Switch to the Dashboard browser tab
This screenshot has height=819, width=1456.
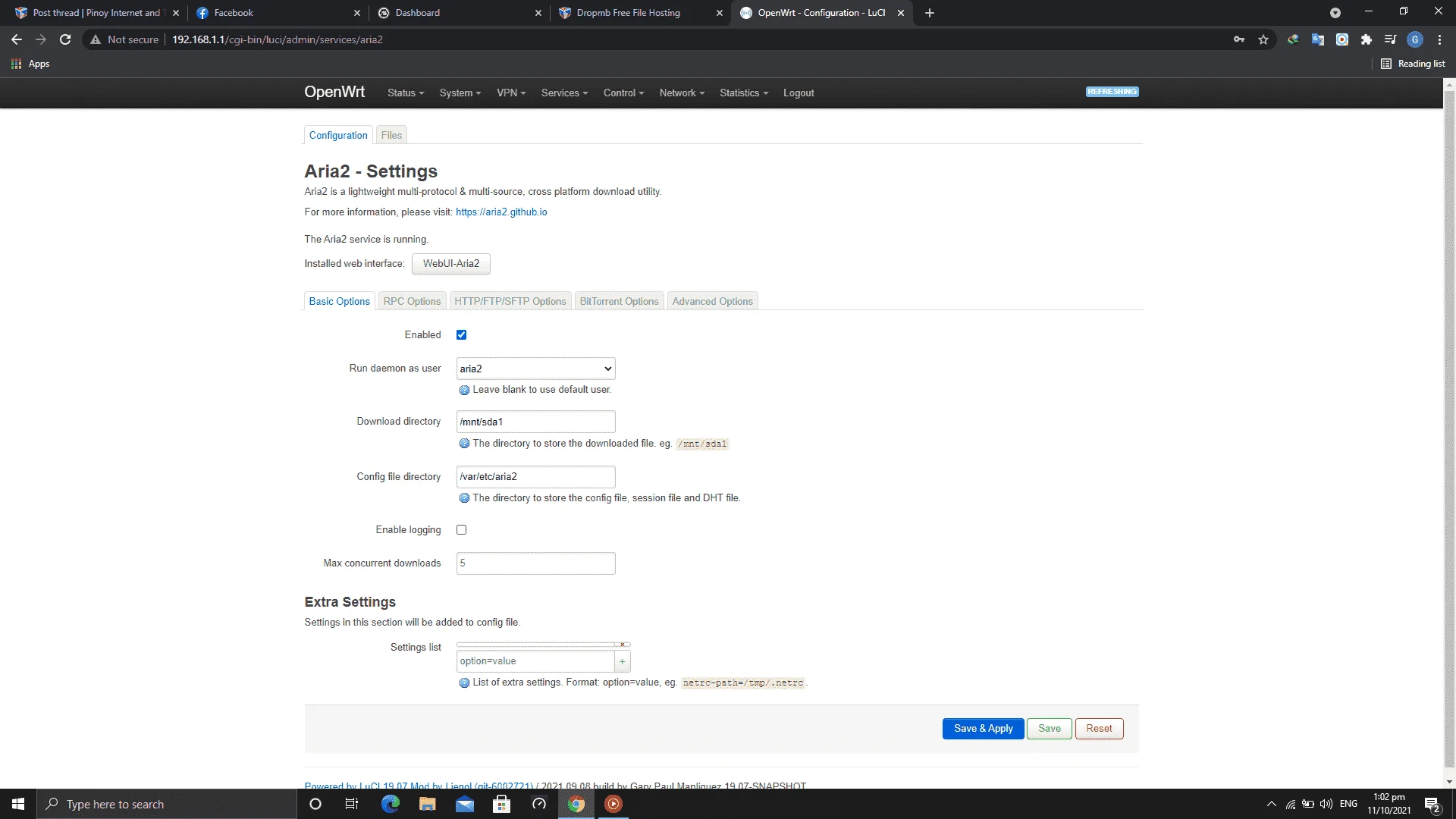point(459,13)
